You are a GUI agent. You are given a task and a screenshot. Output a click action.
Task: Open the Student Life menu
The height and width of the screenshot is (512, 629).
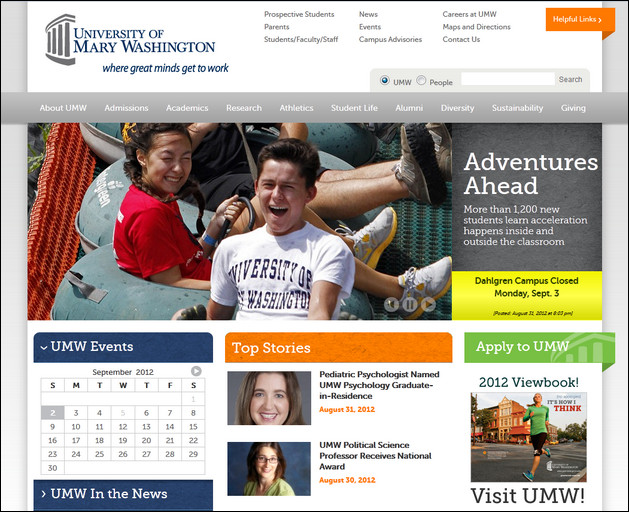click(x=354, y=108)
